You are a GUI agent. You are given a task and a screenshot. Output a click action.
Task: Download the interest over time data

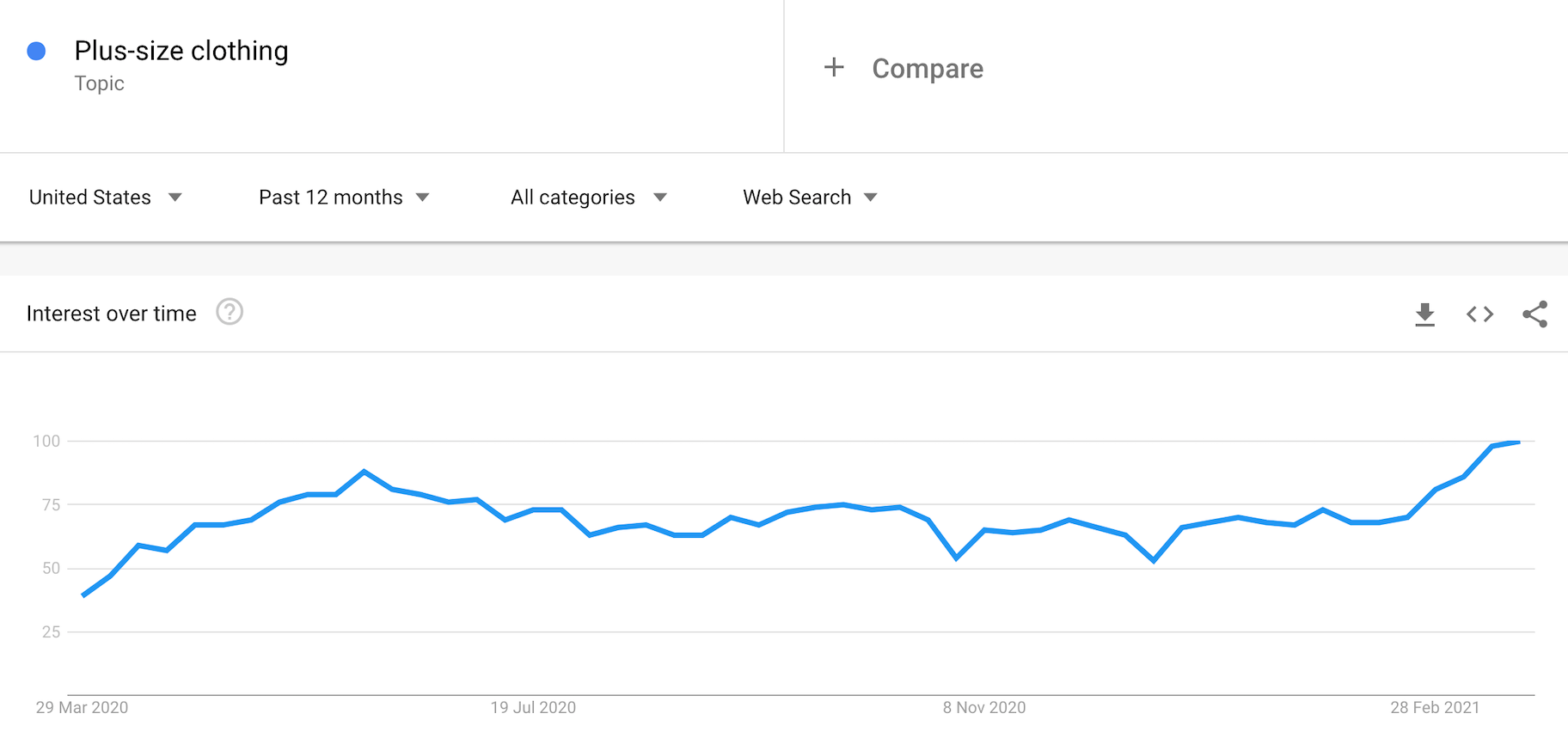click(x=1424, y=314)
